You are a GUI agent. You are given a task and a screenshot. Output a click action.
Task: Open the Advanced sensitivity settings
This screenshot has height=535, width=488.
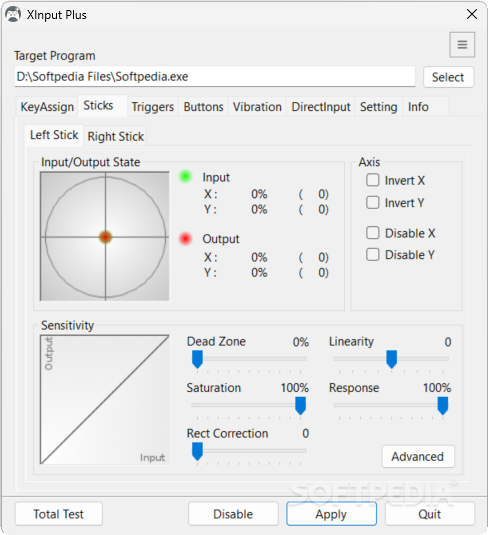click(x=418, y=457)
